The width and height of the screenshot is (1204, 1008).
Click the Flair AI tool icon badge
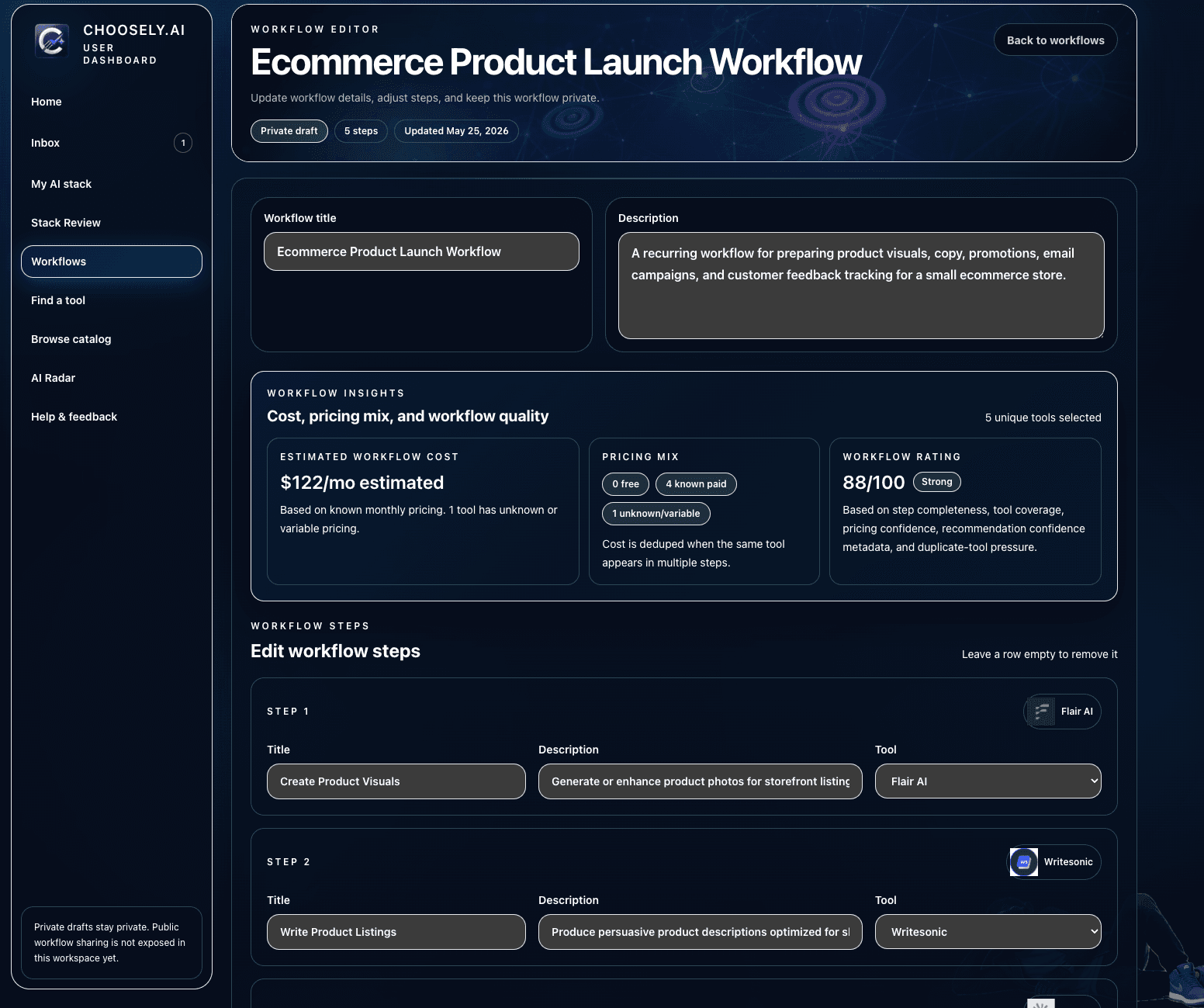point(1041,712)
